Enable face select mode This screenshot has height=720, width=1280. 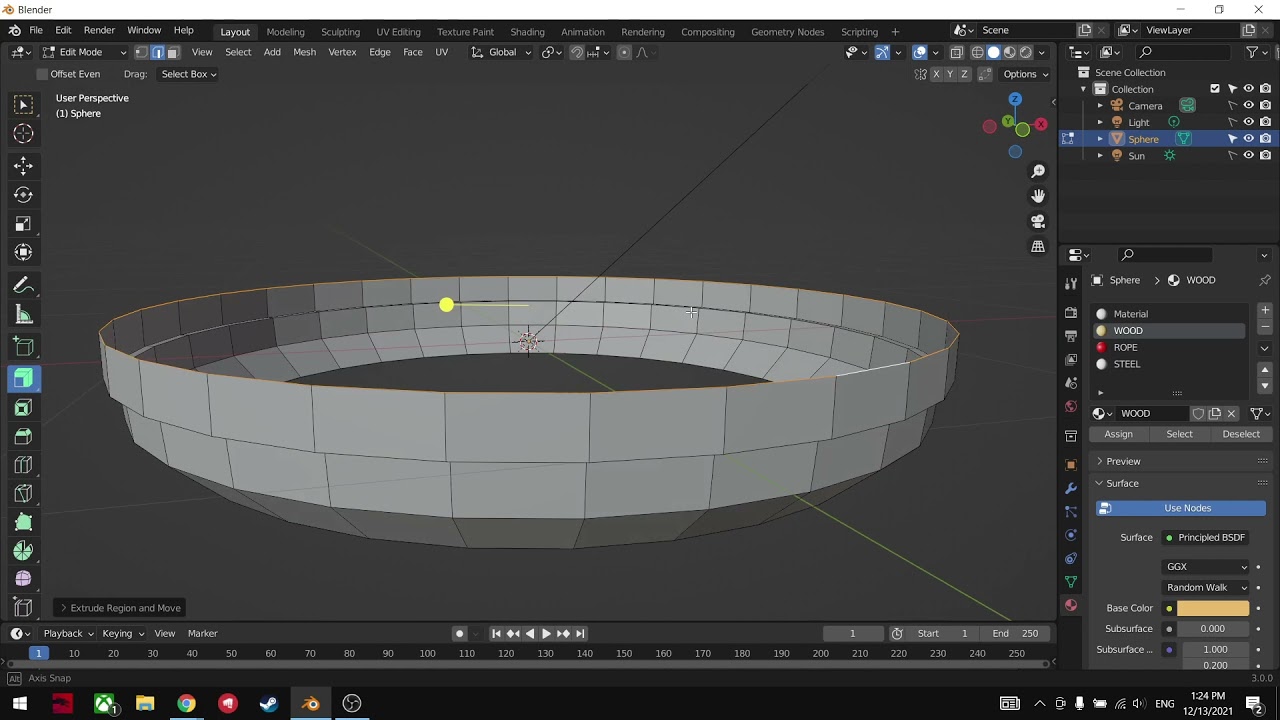tap(173, 52)
